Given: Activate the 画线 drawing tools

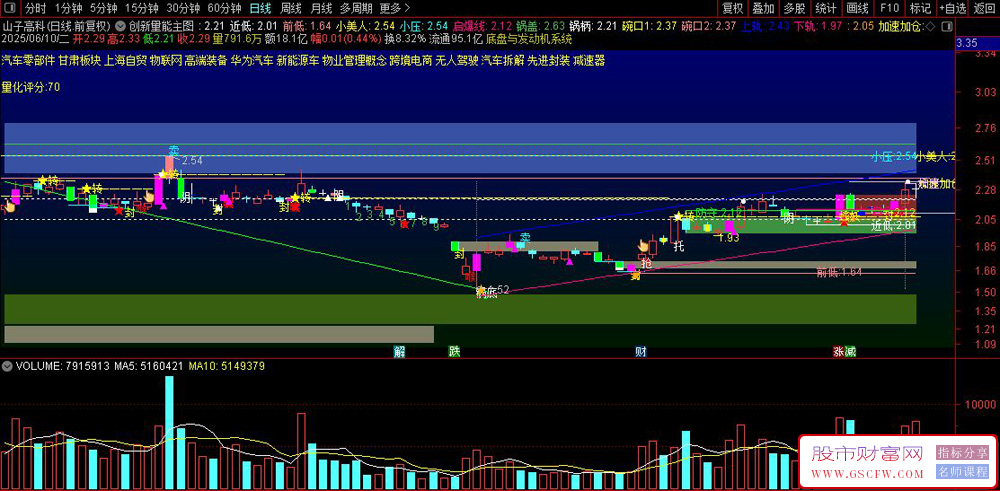Looking at the screenshot, I should click(x=858, y=8).
